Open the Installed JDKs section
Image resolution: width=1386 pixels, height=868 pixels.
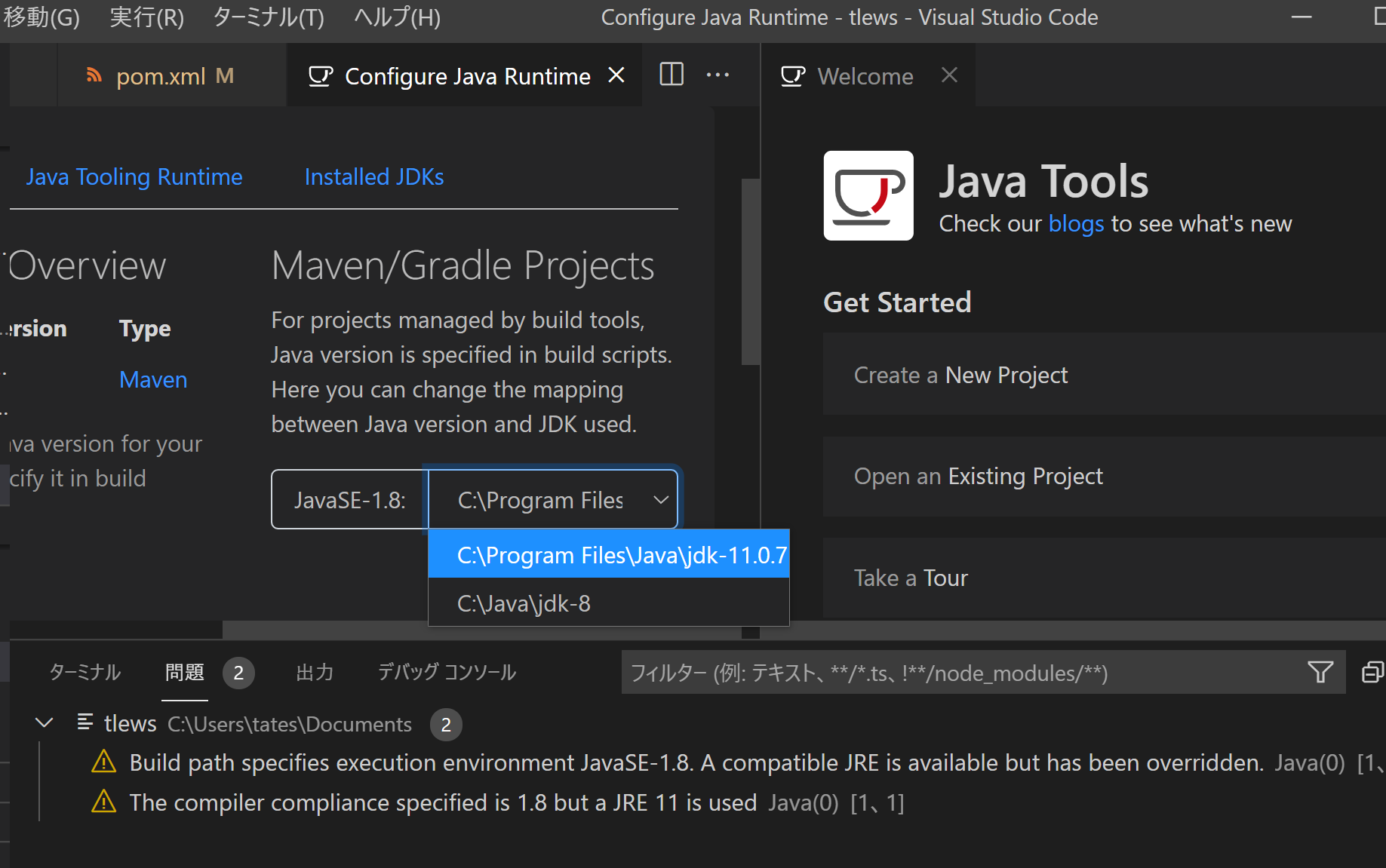374,176
